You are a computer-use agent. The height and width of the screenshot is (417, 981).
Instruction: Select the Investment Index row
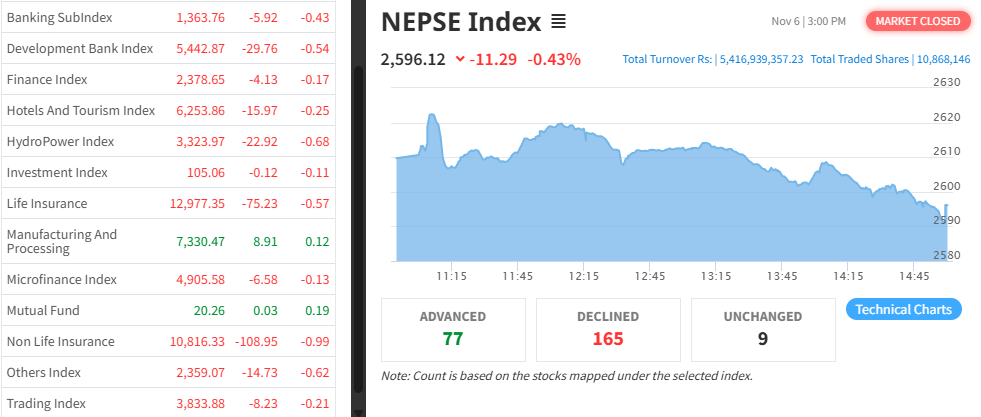coord(57,172)
